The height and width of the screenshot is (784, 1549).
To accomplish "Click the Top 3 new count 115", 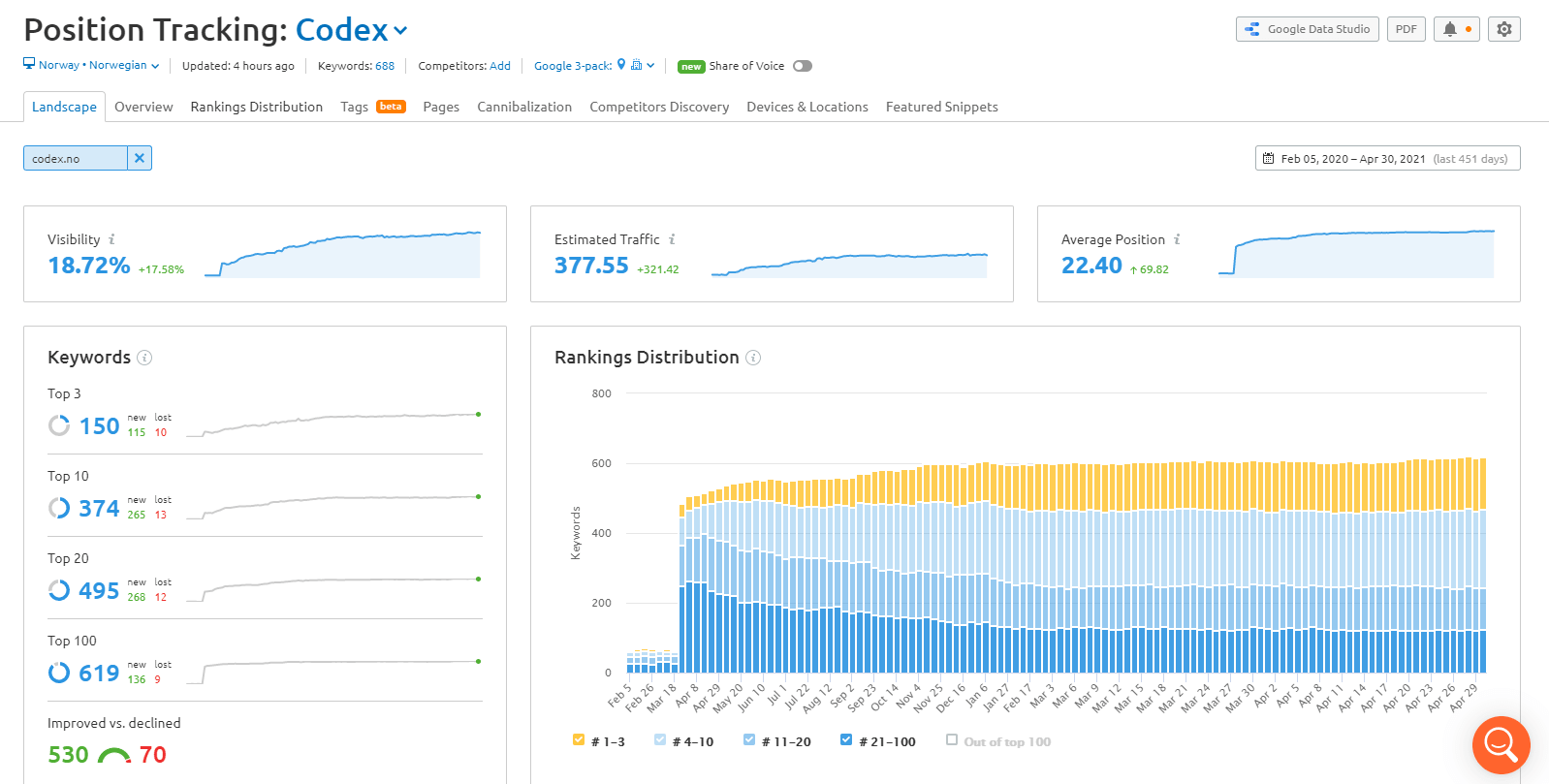I will [x=137, y=432].
